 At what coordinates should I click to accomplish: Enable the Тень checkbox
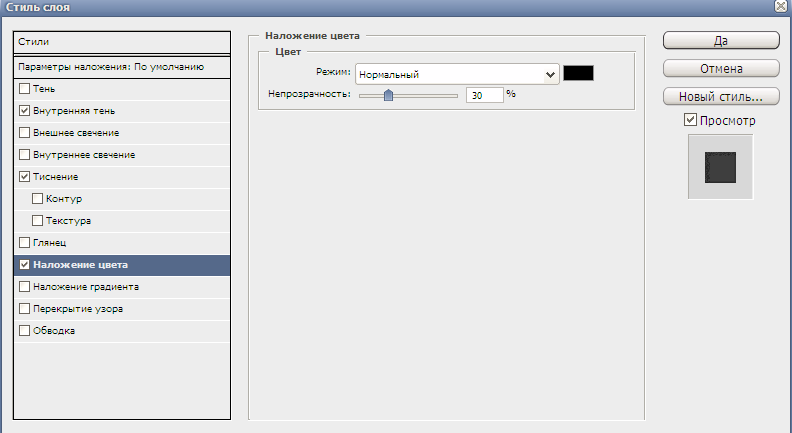pyautogui.click(x=24, y=89)
